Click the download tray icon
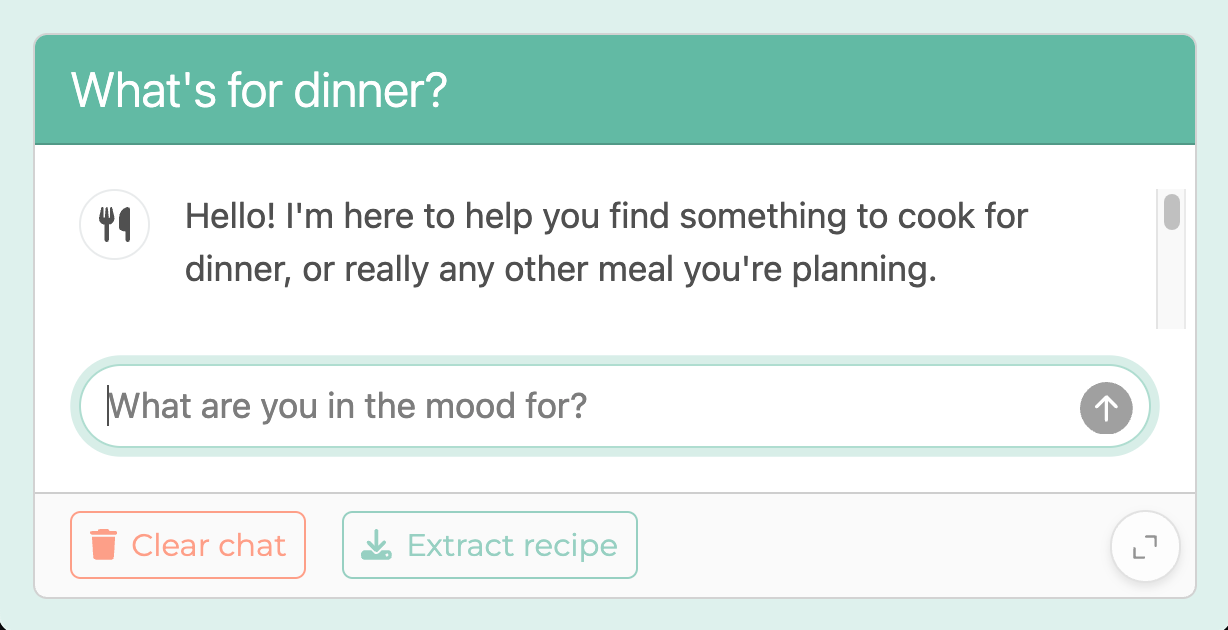The image size is (1228, 630). pos(376,545)
